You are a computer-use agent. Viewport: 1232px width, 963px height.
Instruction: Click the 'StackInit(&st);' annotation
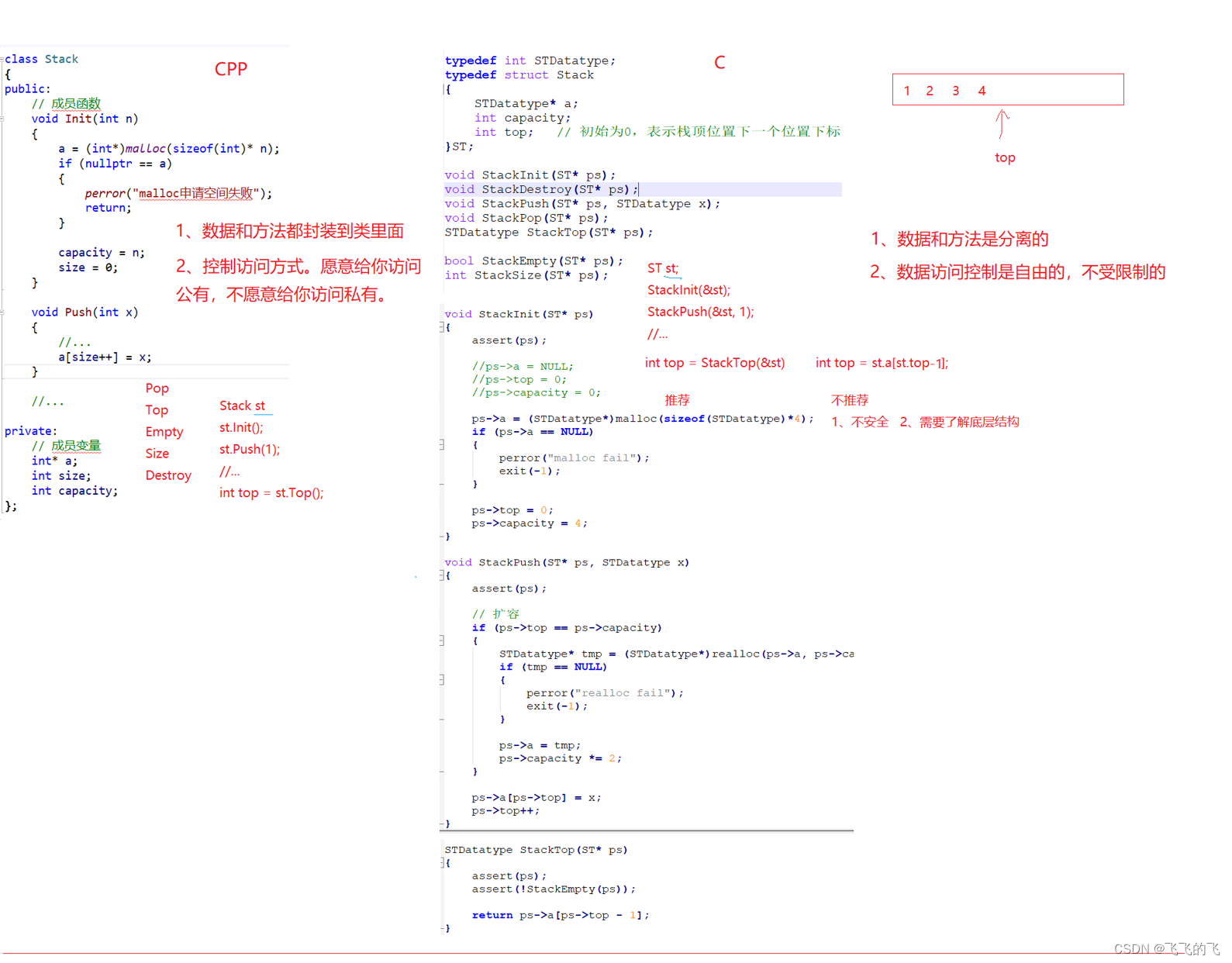point(688,290)
